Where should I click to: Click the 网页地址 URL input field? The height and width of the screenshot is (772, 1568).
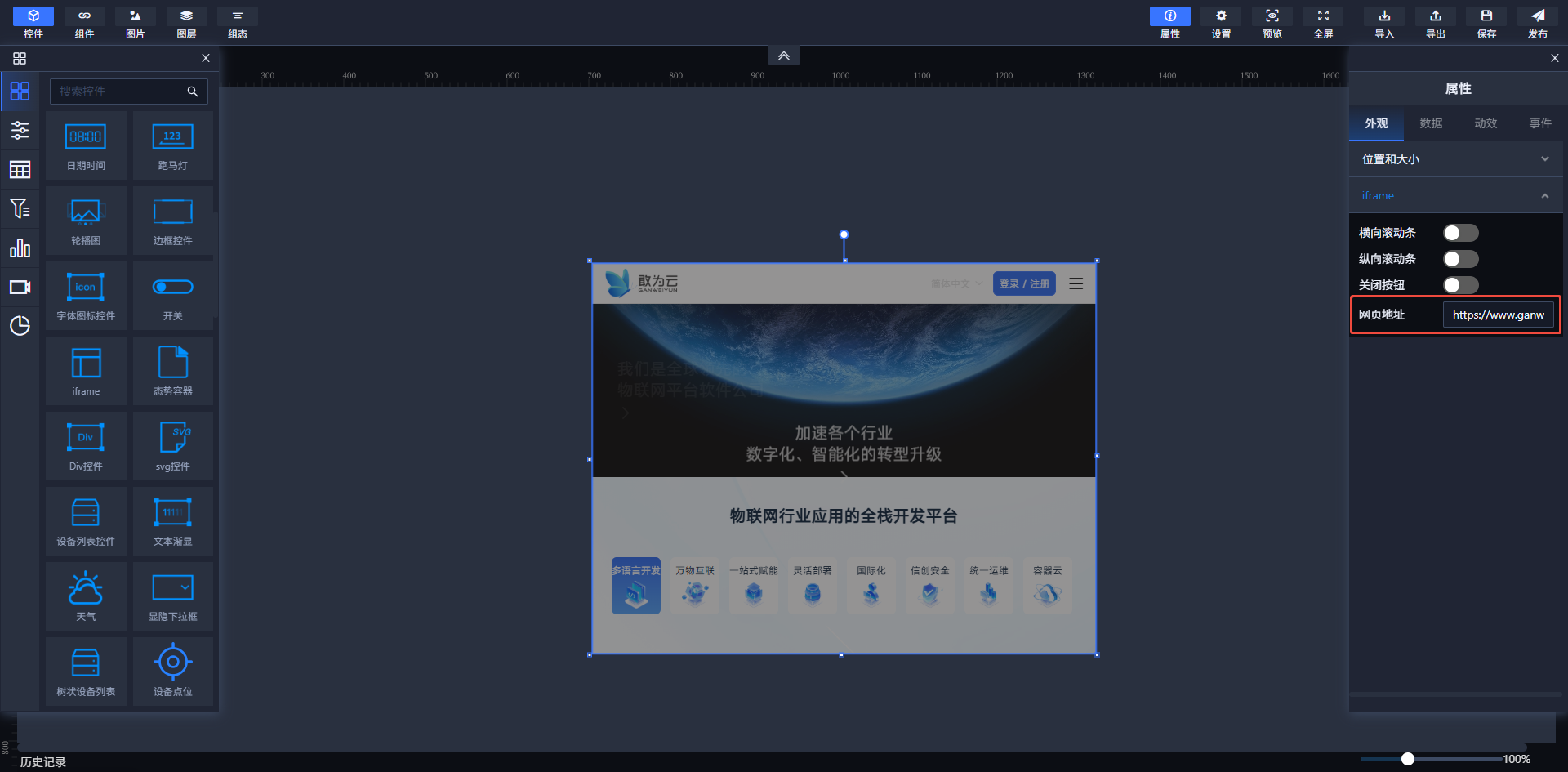(x=1499, y=315)
